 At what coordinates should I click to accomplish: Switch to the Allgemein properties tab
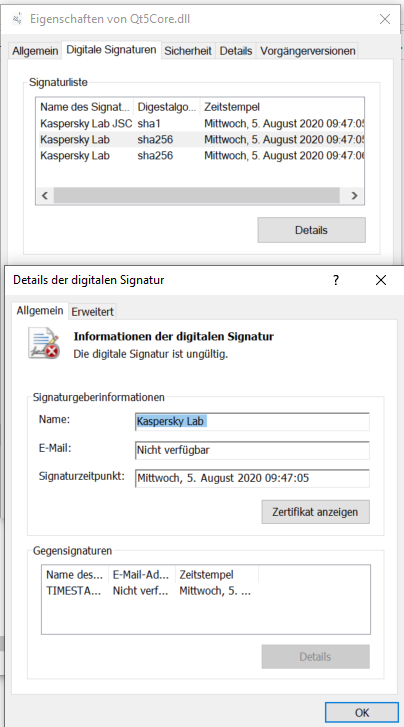tap(35, 51)
